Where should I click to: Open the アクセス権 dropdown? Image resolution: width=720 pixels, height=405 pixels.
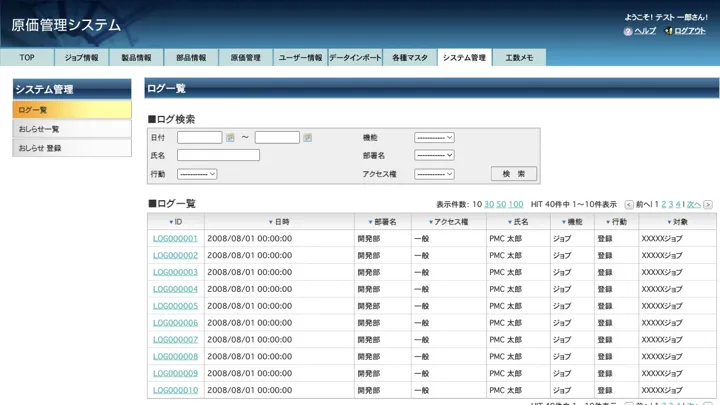(434, 174)
